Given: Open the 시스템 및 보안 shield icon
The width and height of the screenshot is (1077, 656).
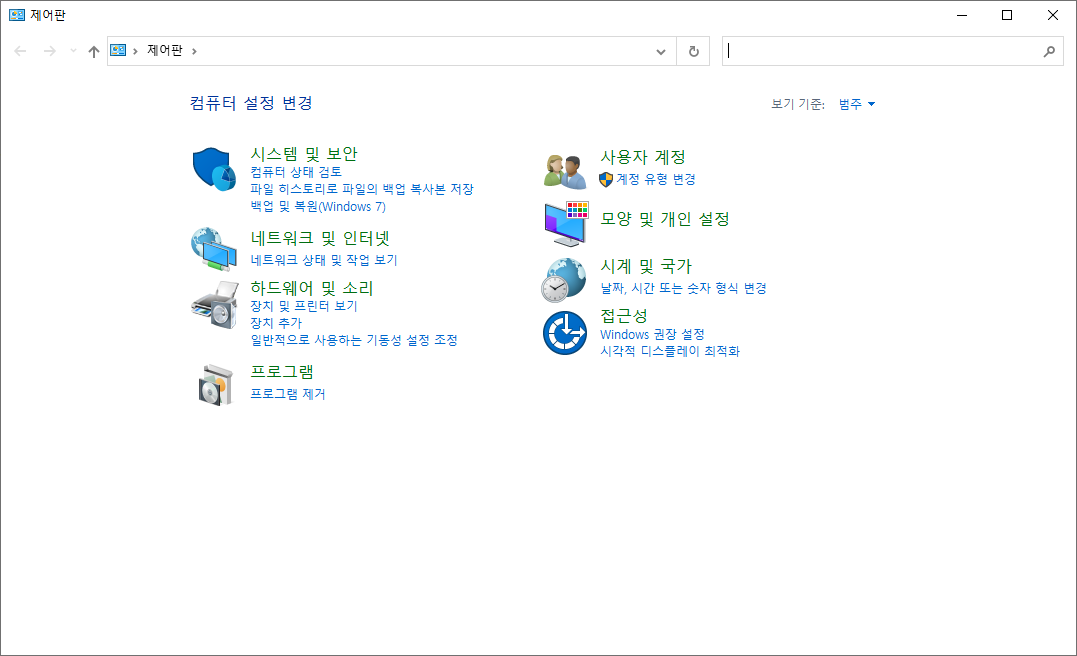Looking at the screenshot, I should [x=214, y=169].
